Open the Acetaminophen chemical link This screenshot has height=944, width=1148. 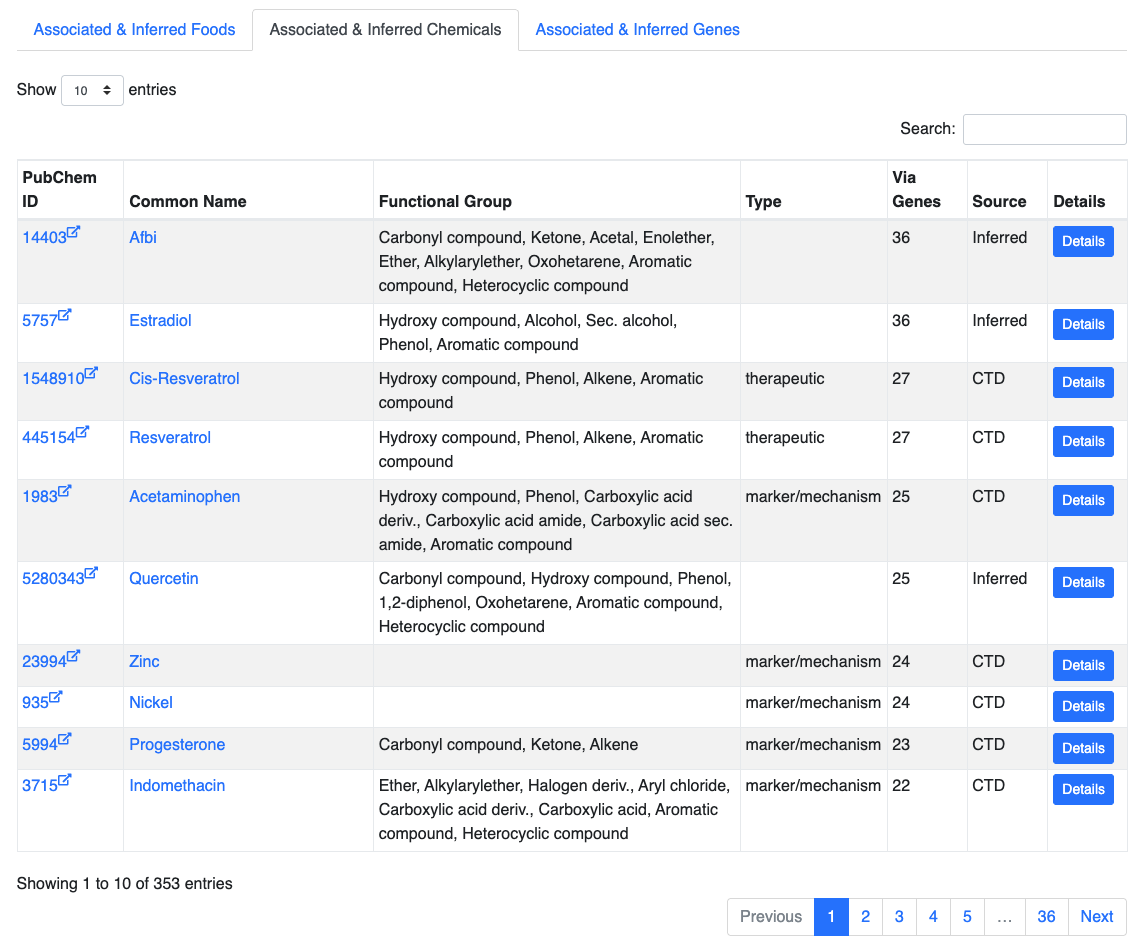click(184, 497)
